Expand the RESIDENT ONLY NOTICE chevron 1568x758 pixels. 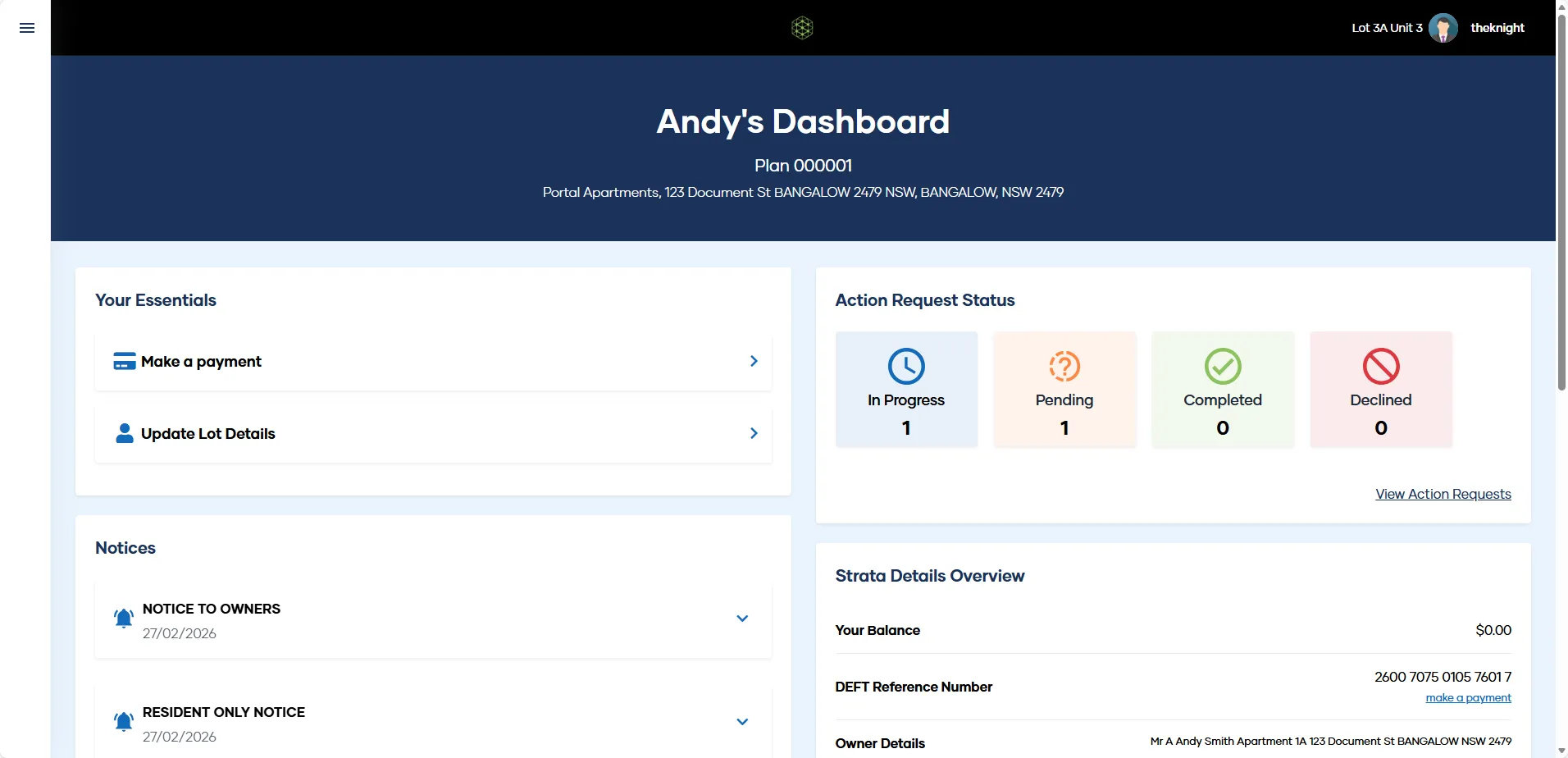[742, 722]
